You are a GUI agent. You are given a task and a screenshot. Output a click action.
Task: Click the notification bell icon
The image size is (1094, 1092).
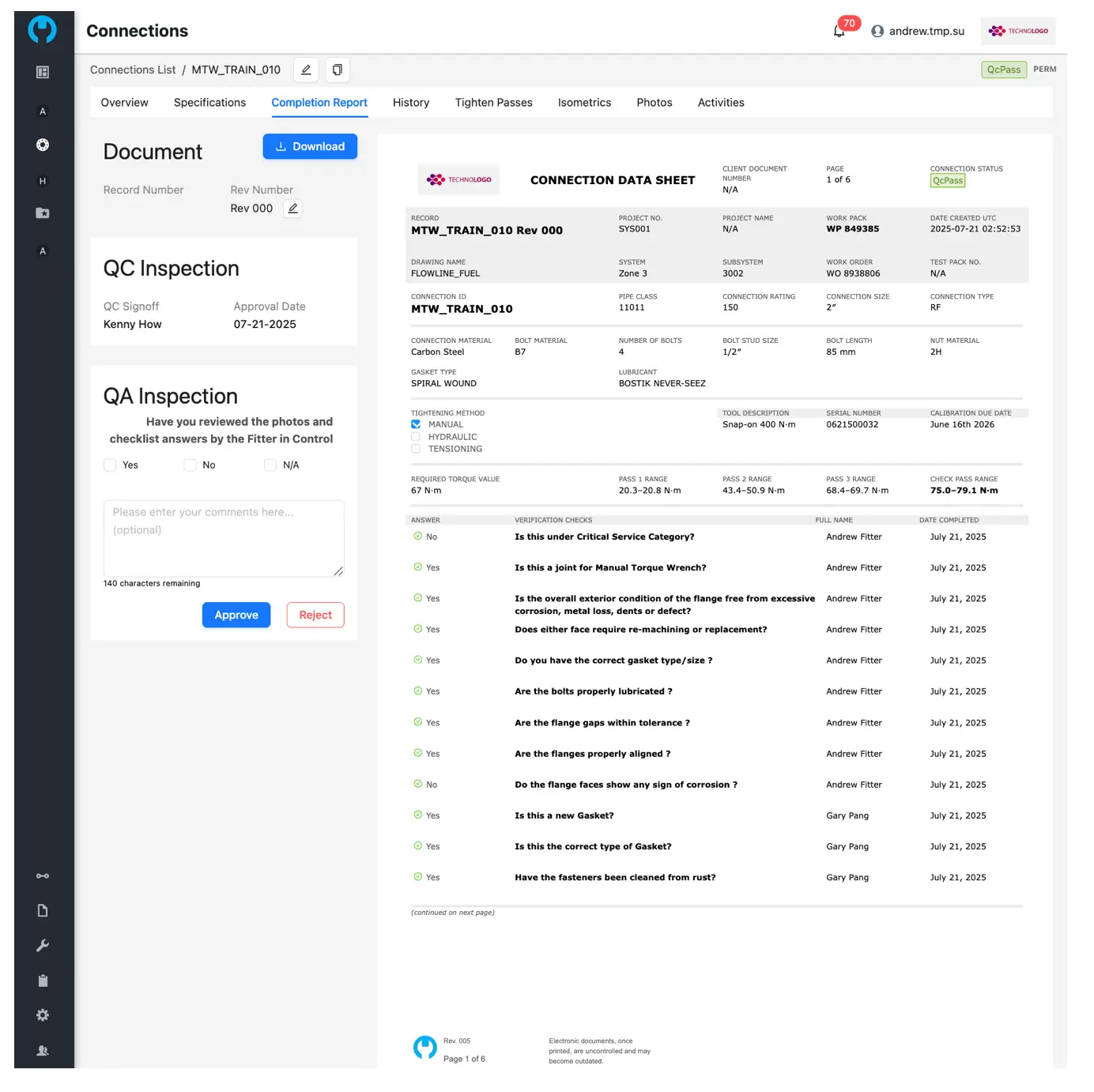pos(839,31)
